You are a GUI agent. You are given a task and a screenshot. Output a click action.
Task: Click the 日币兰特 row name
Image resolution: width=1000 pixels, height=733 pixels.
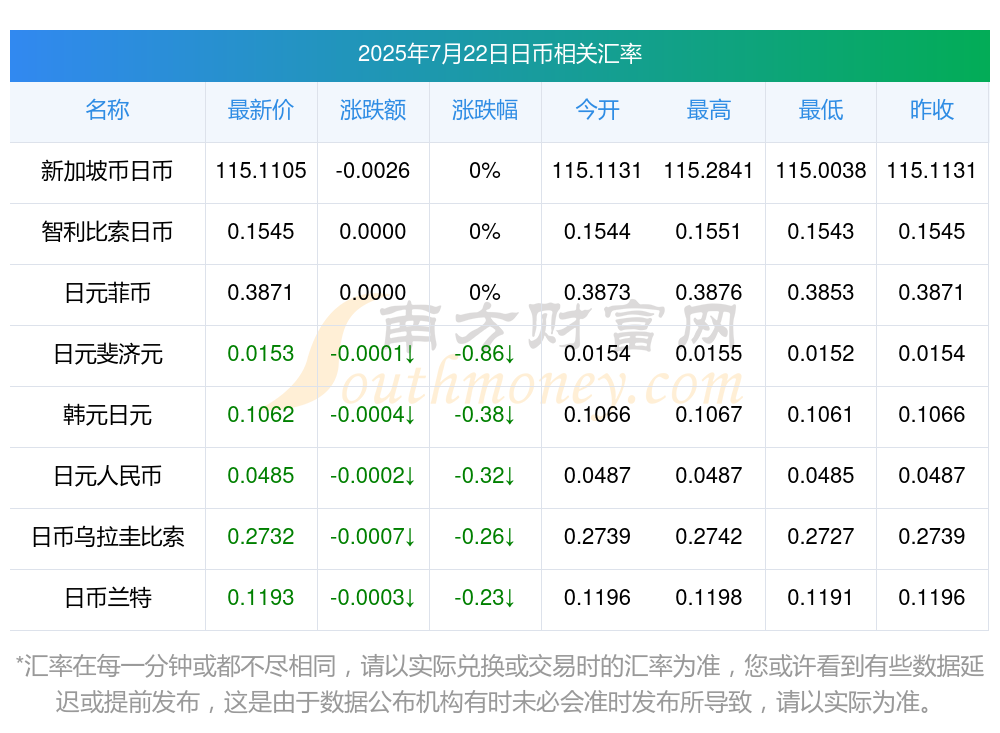click(107, 598)
